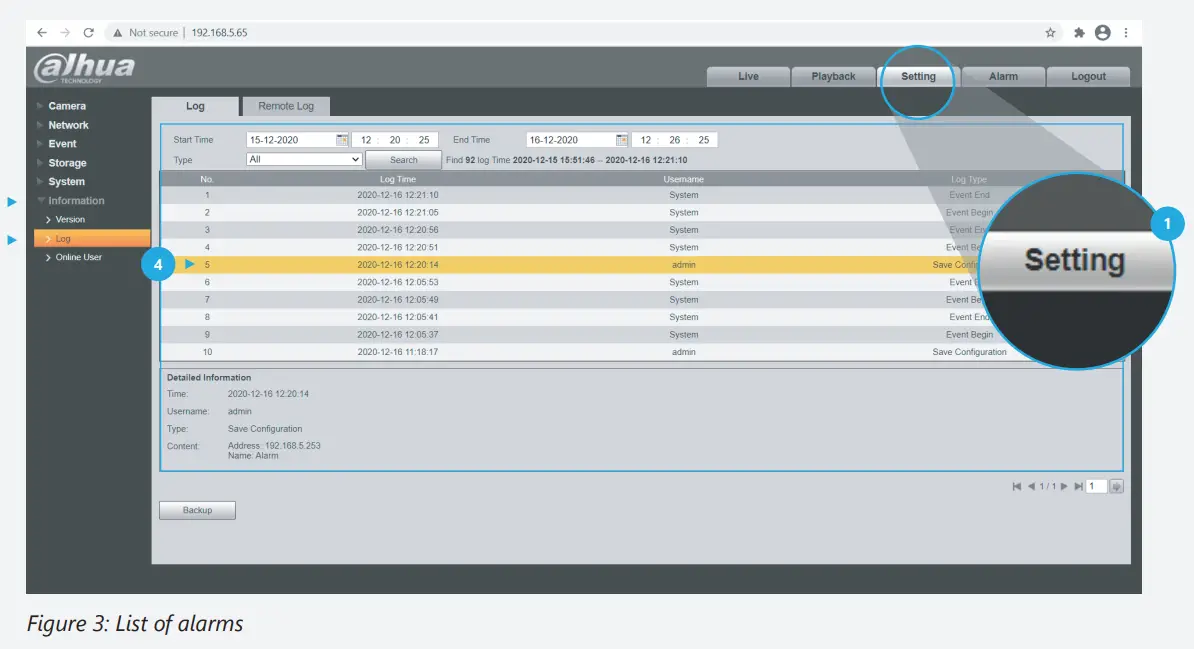Screen dimensions: 1194x649
Task: Select log row 2020-12-16 12:20:51
Action: [641, 248]
